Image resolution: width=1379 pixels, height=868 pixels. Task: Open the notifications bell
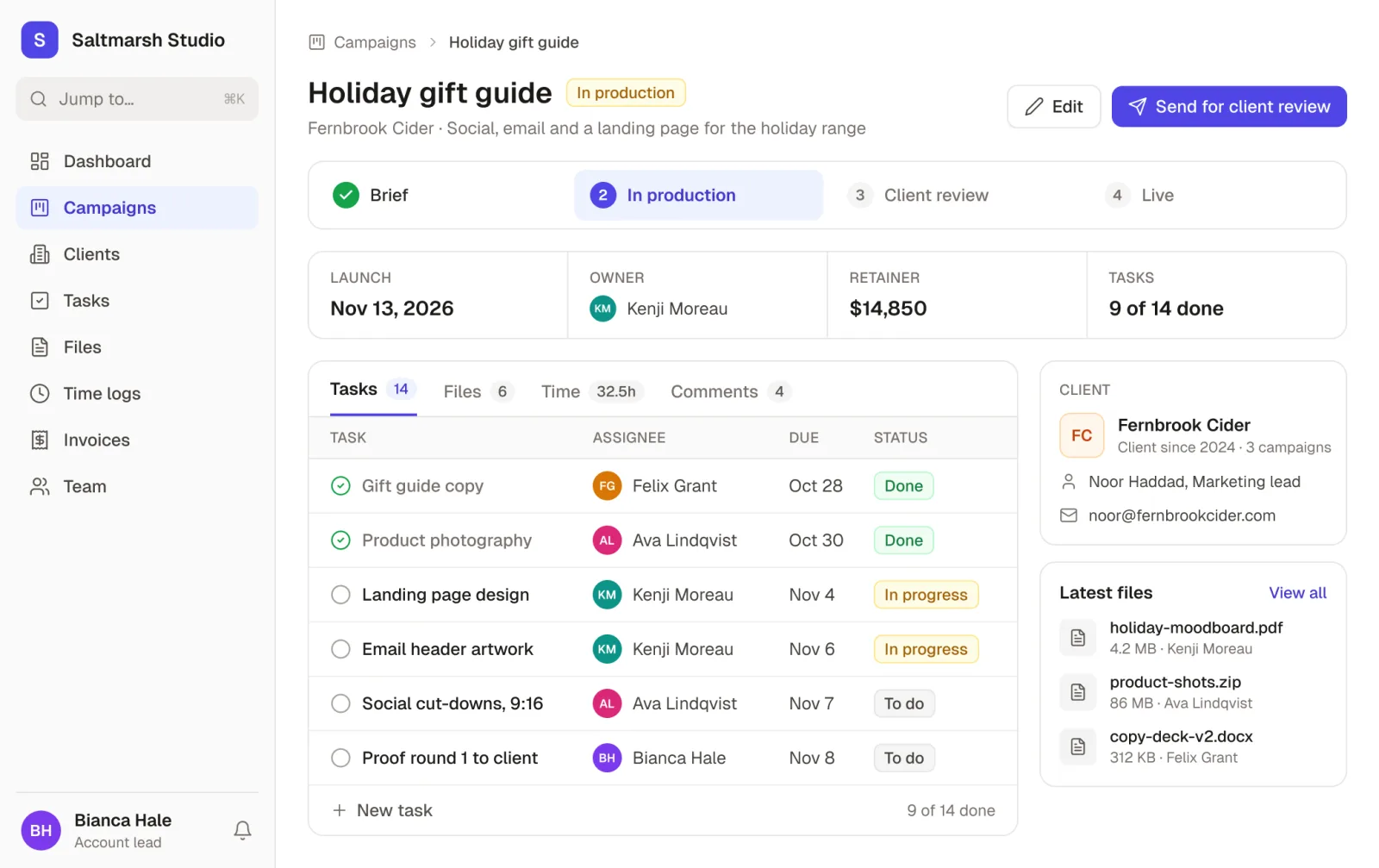click(242, 830)
